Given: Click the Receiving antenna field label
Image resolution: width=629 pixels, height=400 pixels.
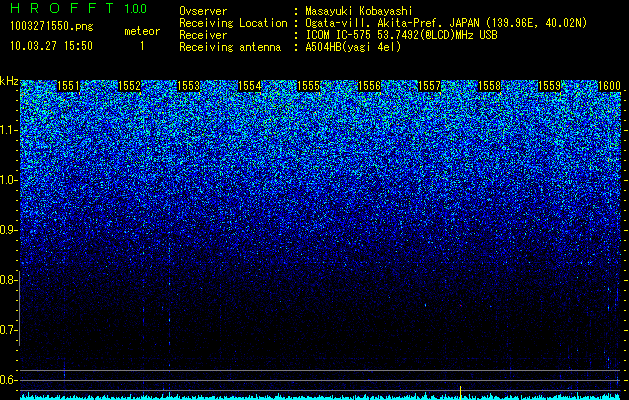Looking at the screenshot, I should (x=230, y=47).
